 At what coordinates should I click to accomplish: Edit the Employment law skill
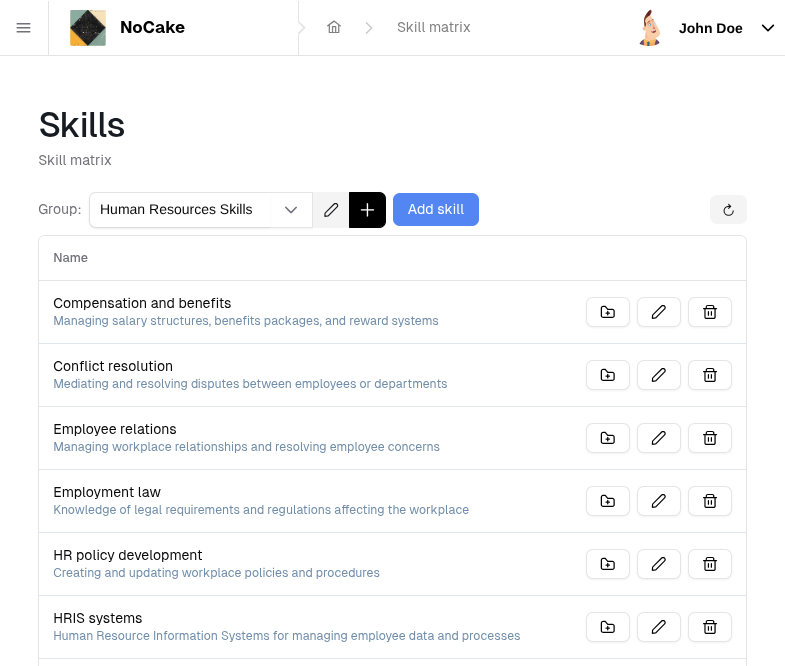click(x=659, y=501)
